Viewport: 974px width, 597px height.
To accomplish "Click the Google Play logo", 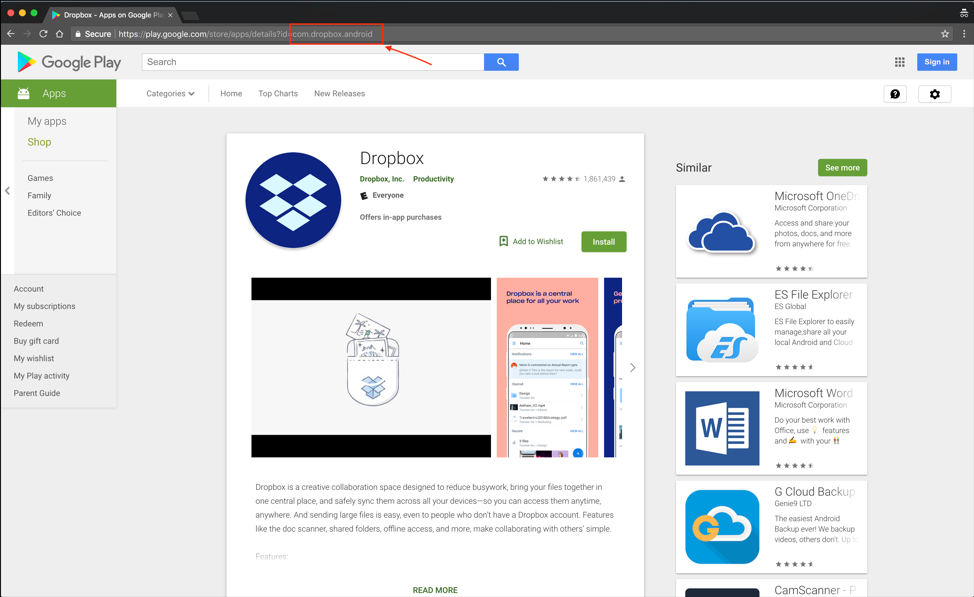I will [x=69, y=62].
